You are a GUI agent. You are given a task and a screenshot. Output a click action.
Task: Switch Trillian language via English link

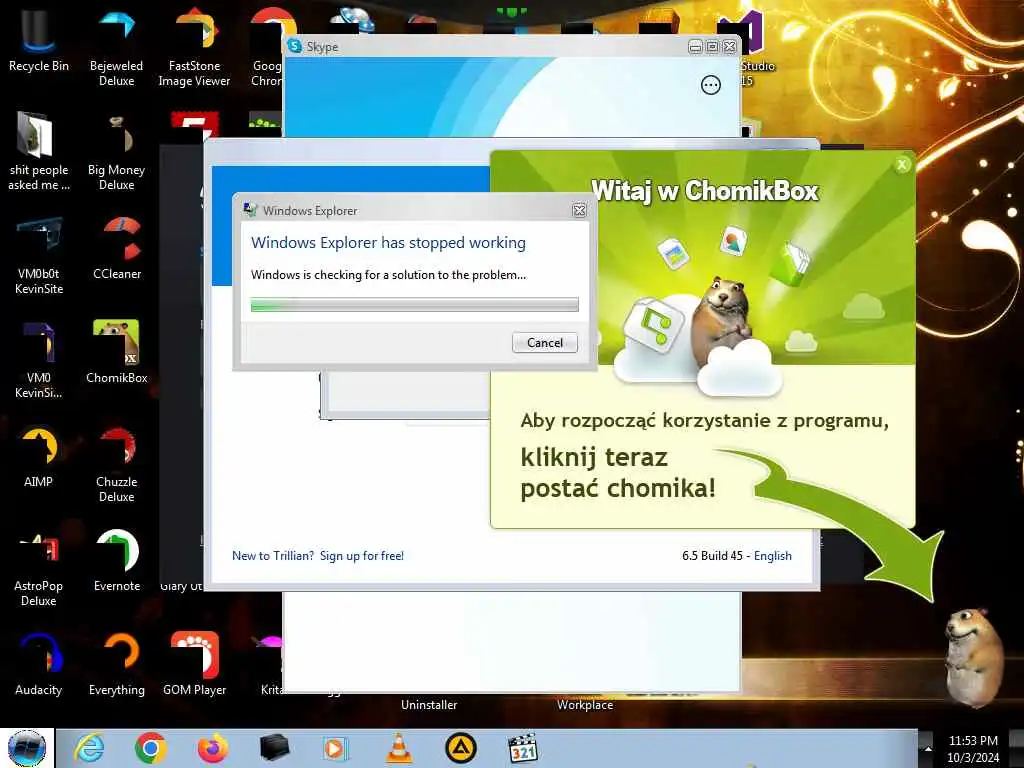[773, 556]
